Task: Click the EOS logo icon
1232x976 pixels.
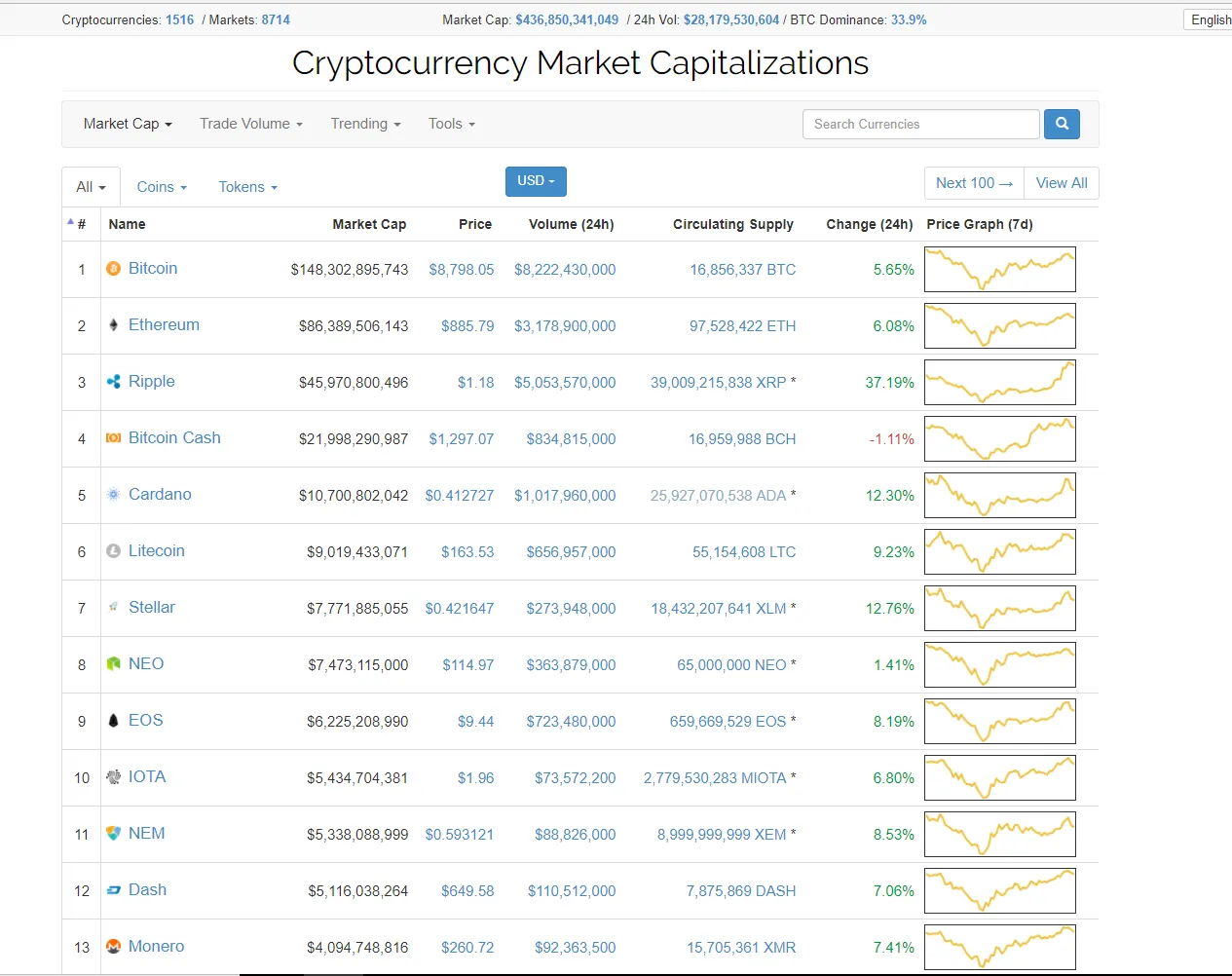Action: tap(113, 721)
